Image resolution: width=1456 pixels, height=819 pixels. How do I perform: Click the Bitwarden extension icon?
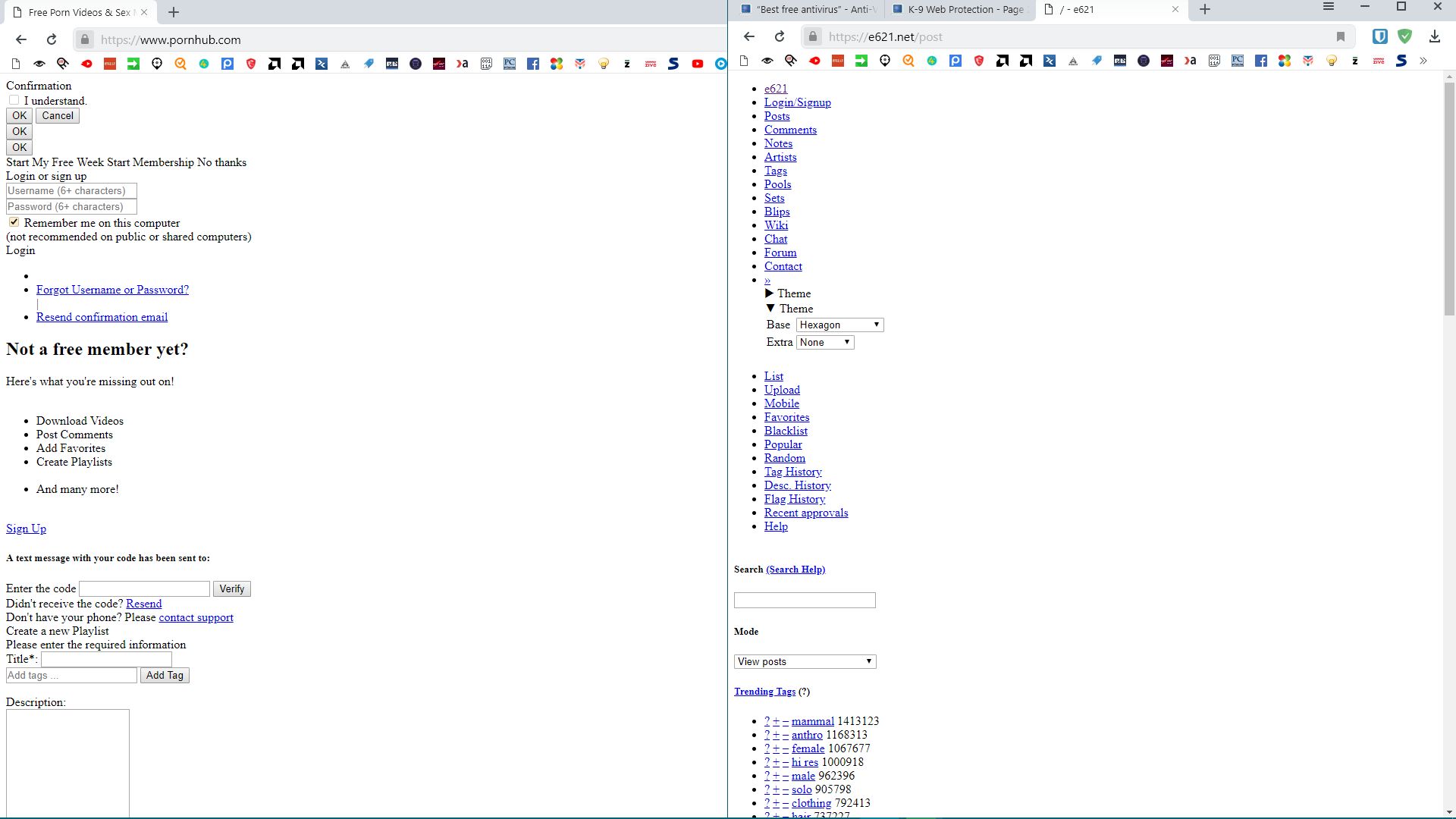tap(1379, 36)
